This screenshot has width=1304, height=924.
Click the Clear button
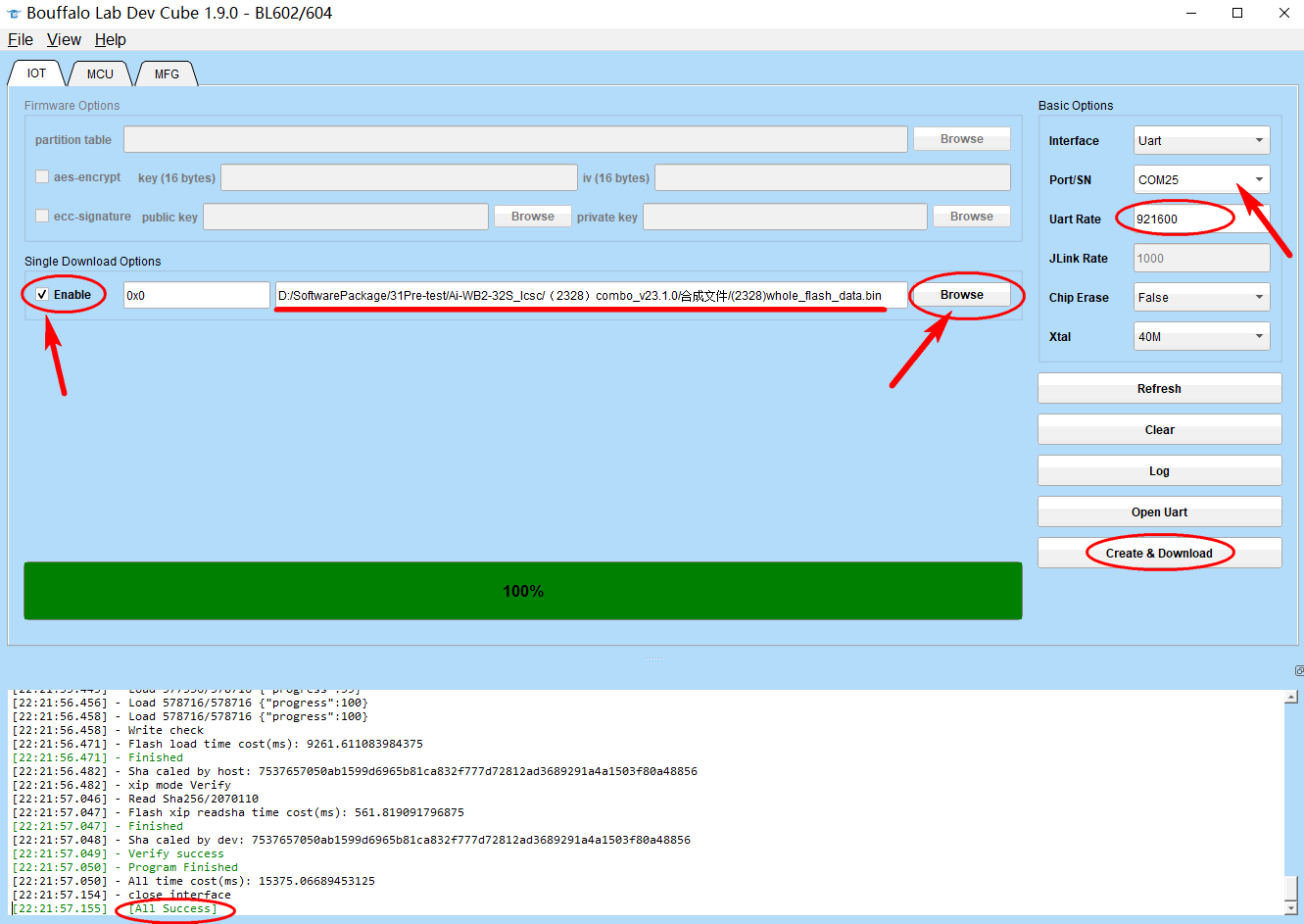1159,430
